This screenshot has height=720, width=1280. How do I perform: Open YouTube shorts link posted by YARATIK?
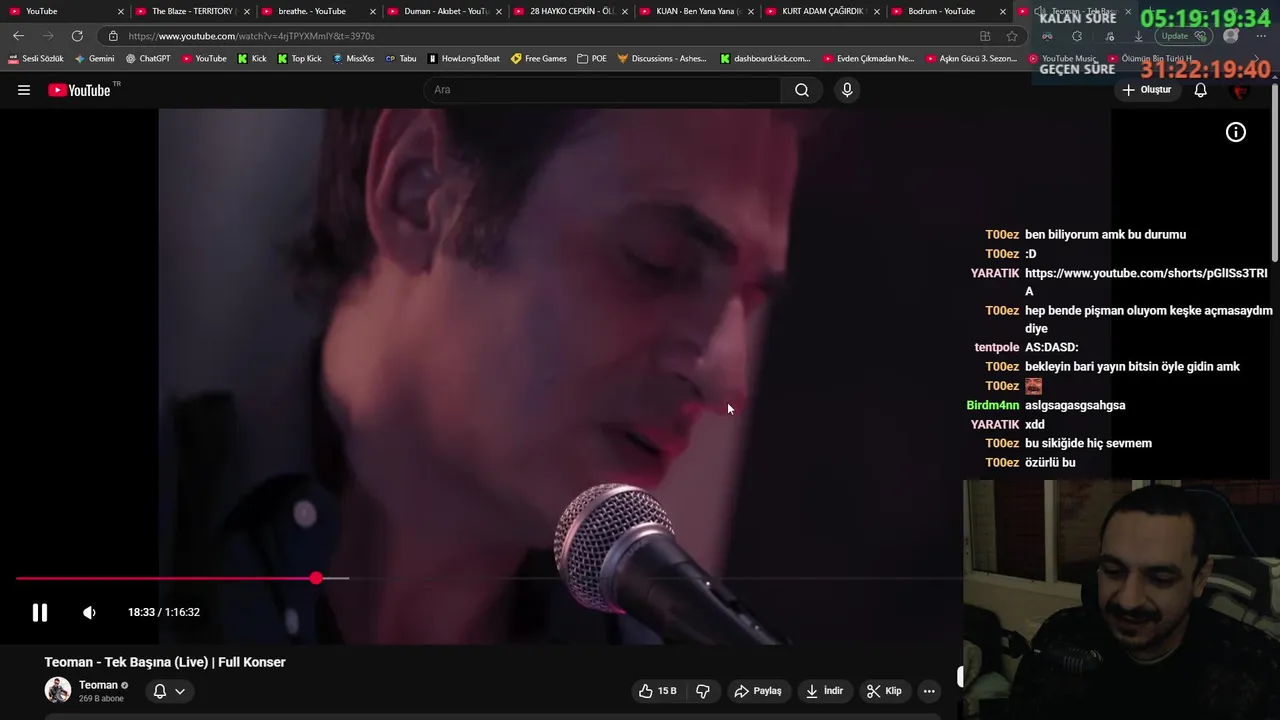pos(1146,282)
